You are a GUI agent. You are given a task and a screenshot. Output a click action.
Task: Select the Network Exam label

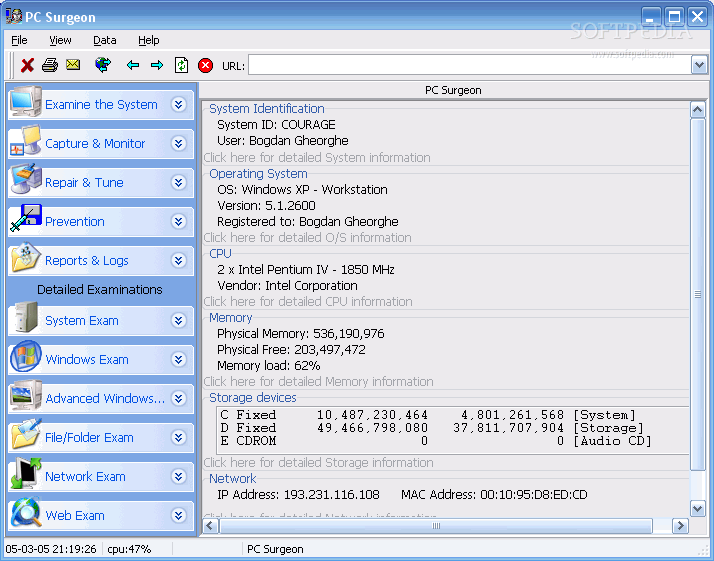click(85, 477)
